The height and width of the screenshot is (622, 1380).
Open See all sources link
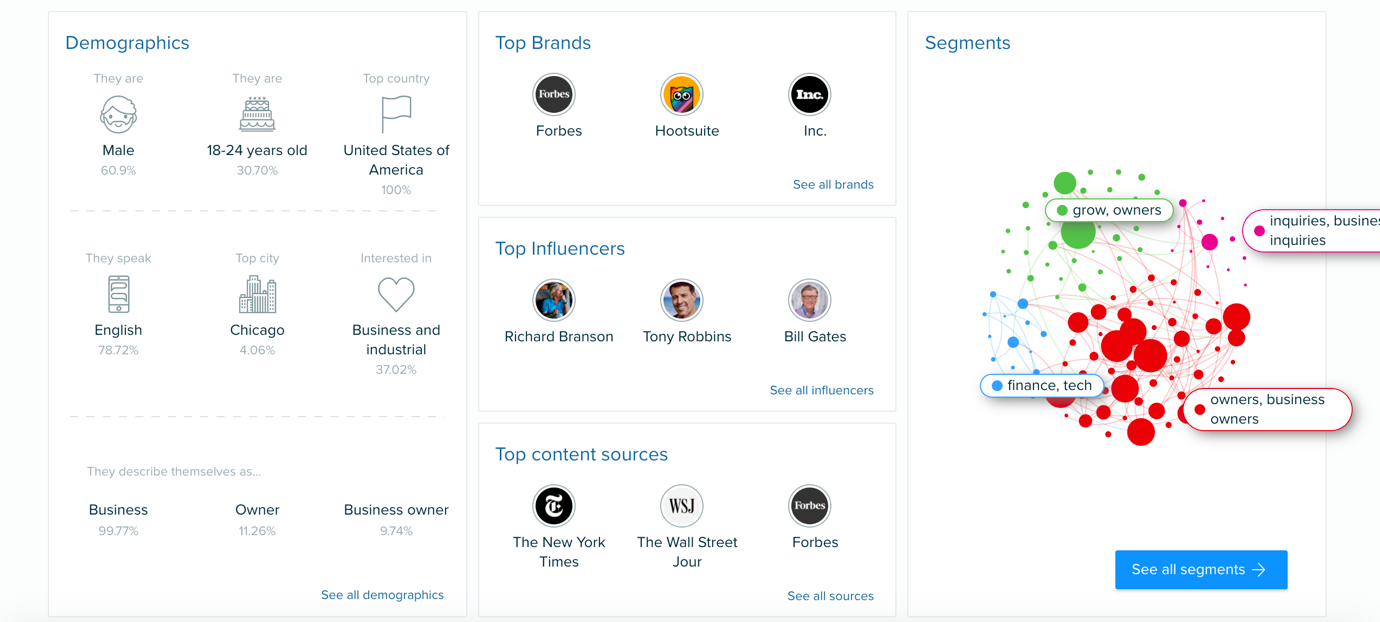click(830, 596)
